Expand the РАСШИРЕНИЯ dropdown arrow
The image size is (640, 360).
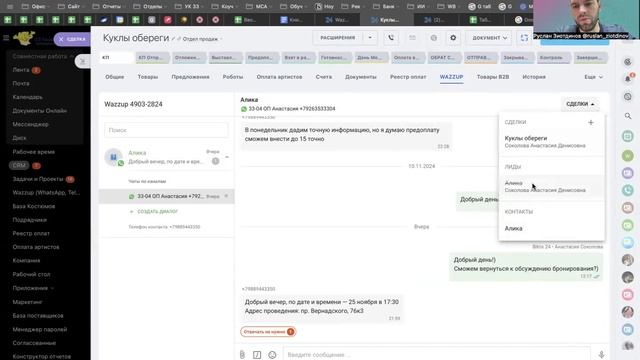pos(370,38)
